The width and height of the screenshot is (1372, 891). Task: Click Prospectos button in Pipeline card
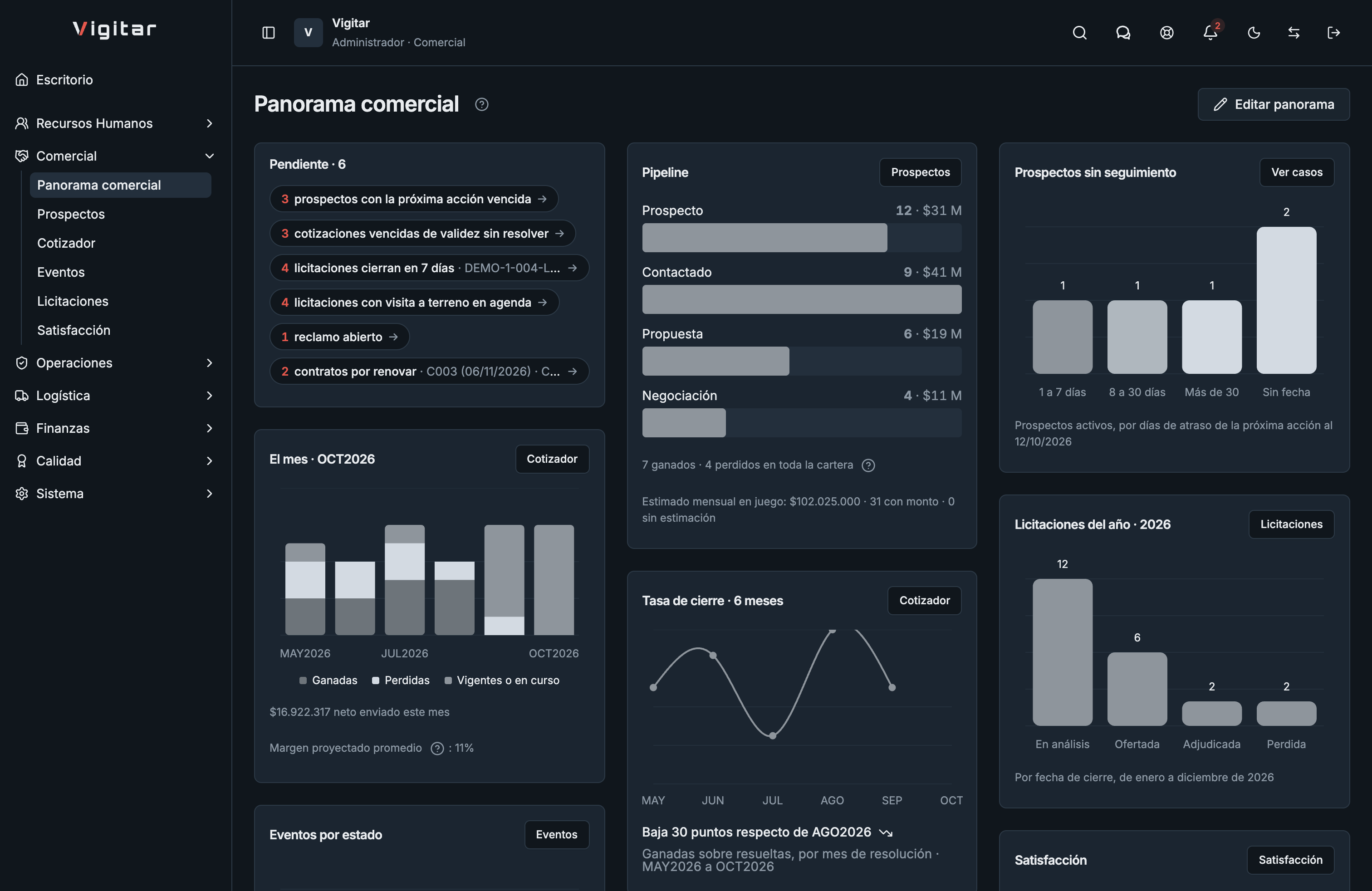920,172
